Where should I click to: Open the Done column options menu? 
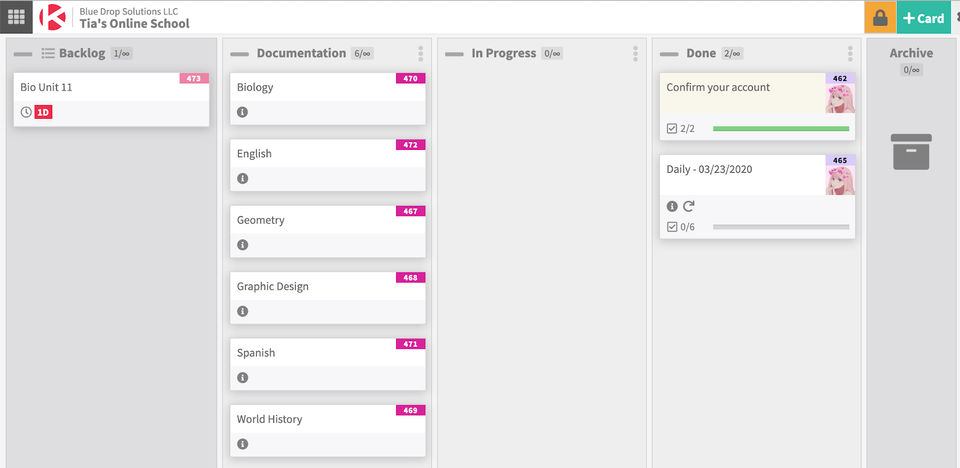(x=850, y=54)
